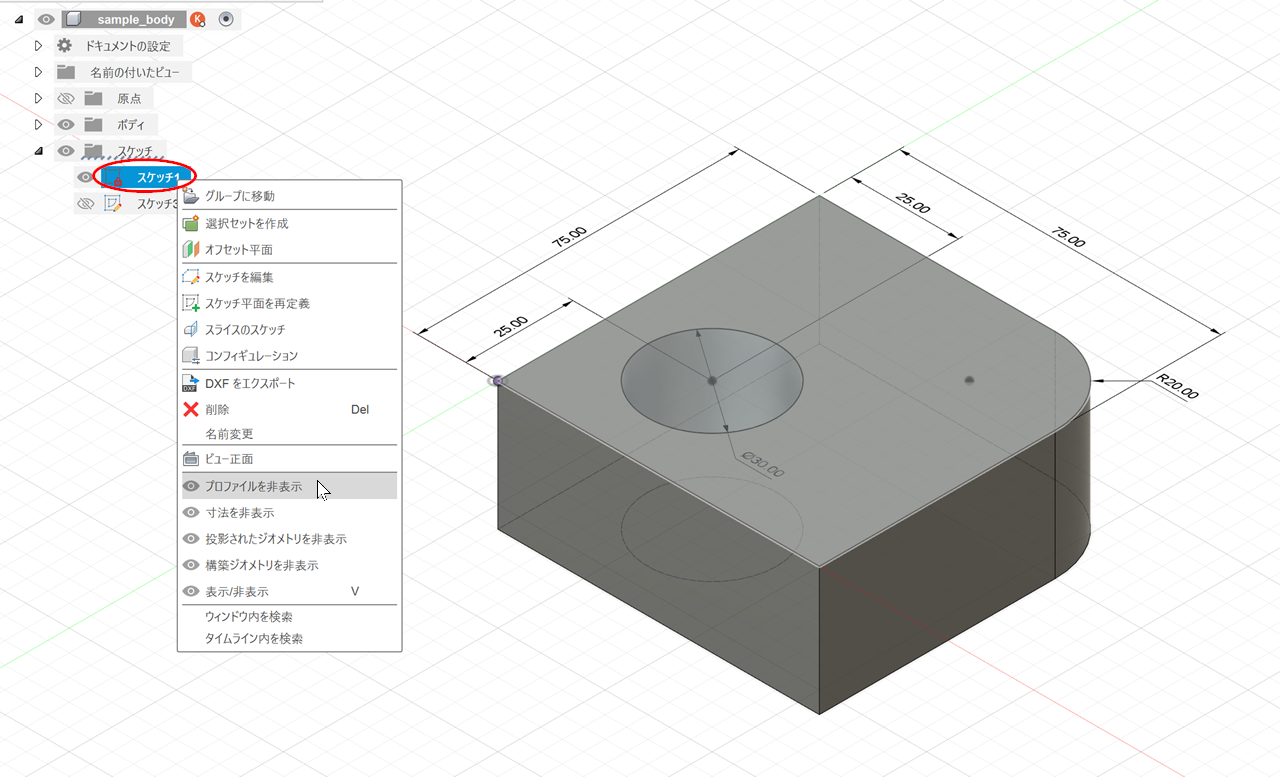Toggle hidden eye of 原点 folder

pos(66,98)
